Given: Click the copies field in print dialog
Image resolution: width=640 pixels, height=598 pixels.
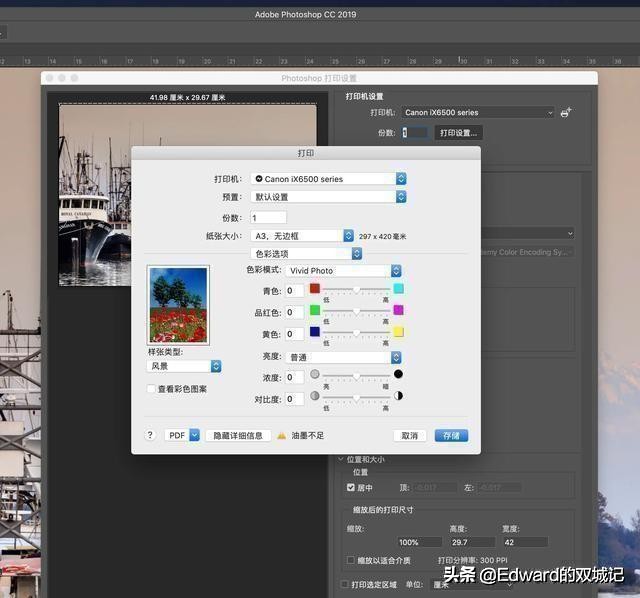Looking at the screenshot, I should 268,218.
